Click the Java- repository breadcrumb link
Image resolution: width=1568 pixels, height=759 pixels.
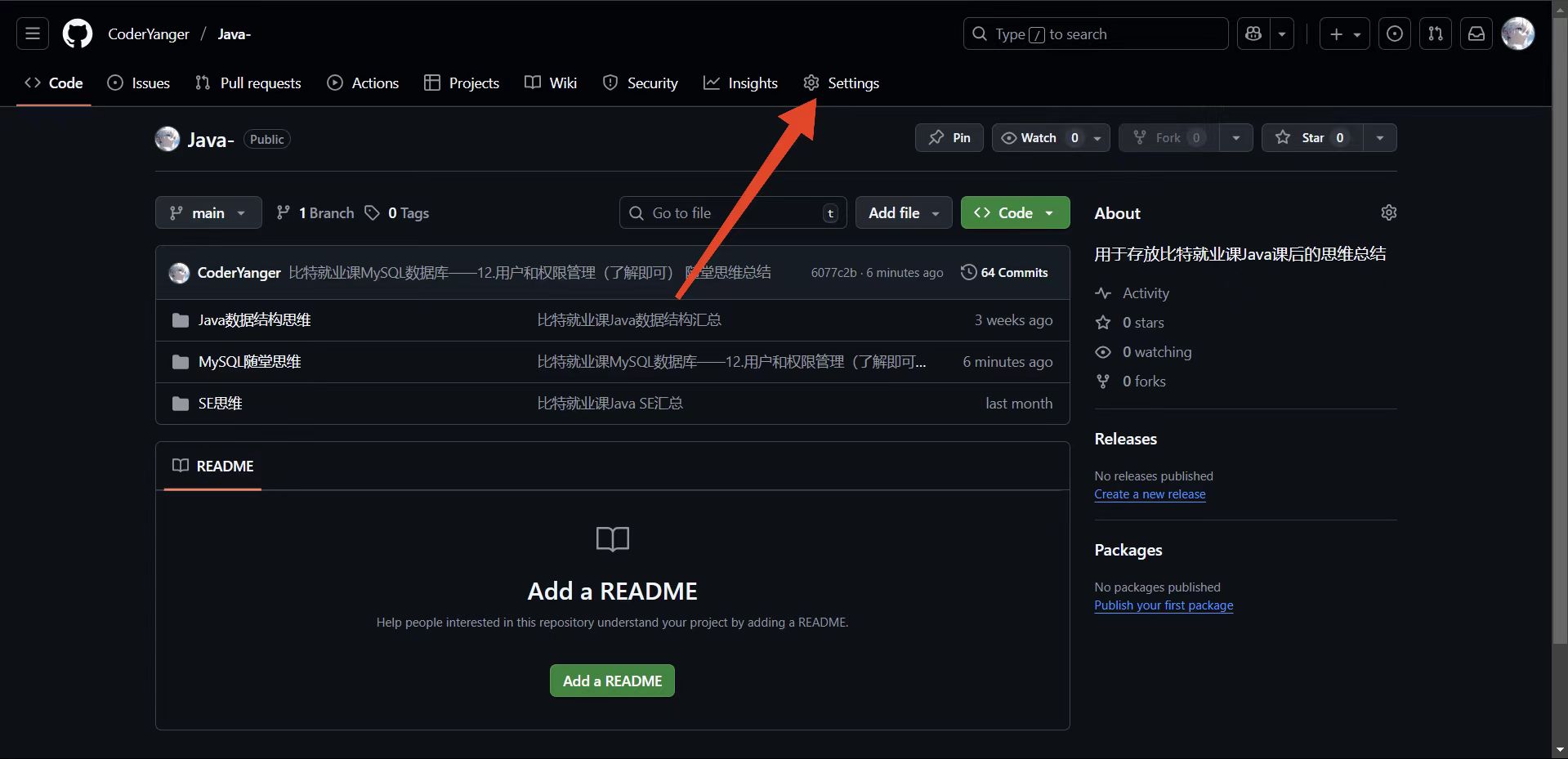point(234,34)
